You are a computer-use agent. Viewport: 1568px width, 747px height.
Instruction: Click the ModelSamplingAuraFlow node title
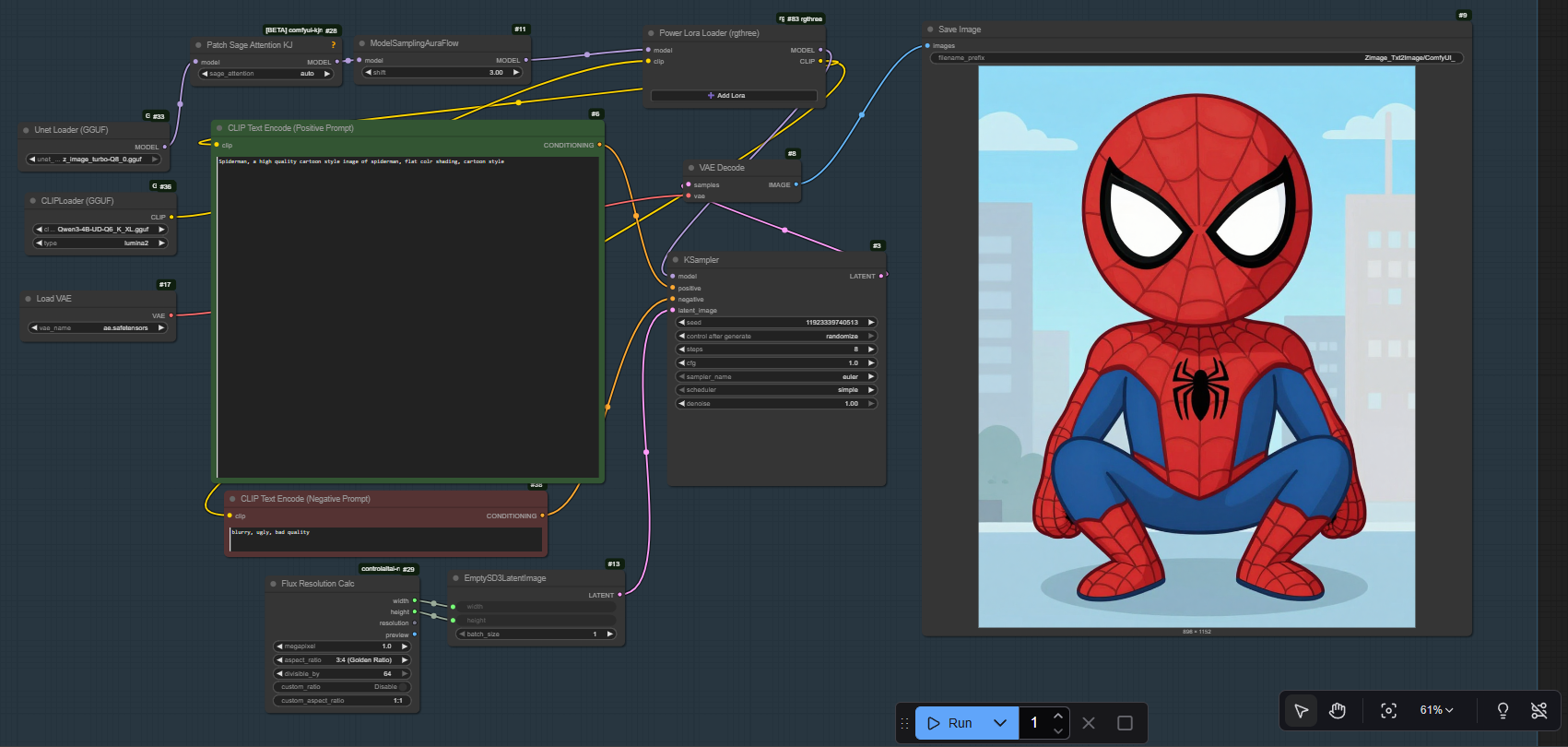414,43
